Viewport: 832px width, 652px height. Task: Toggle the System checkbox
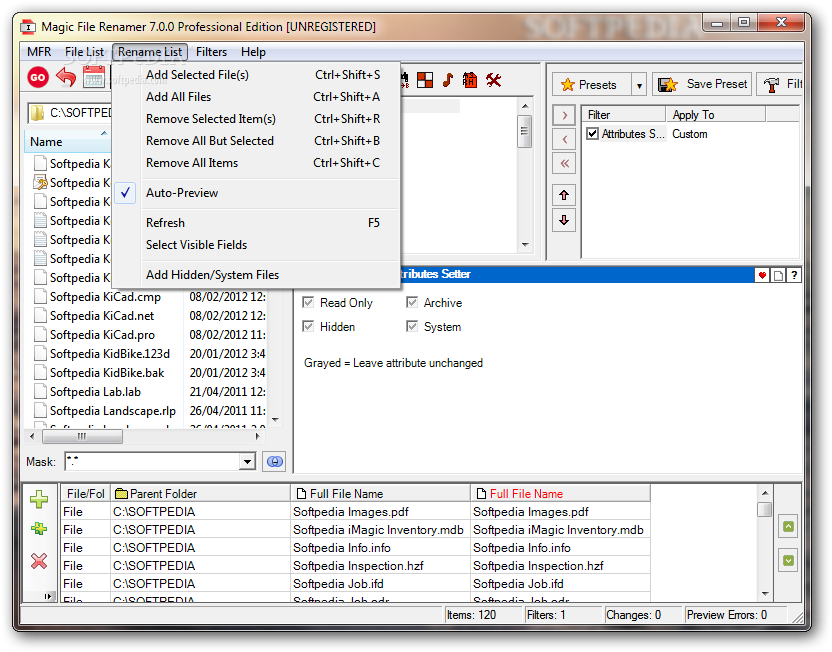pyautogui.click(x=412, y=326)
